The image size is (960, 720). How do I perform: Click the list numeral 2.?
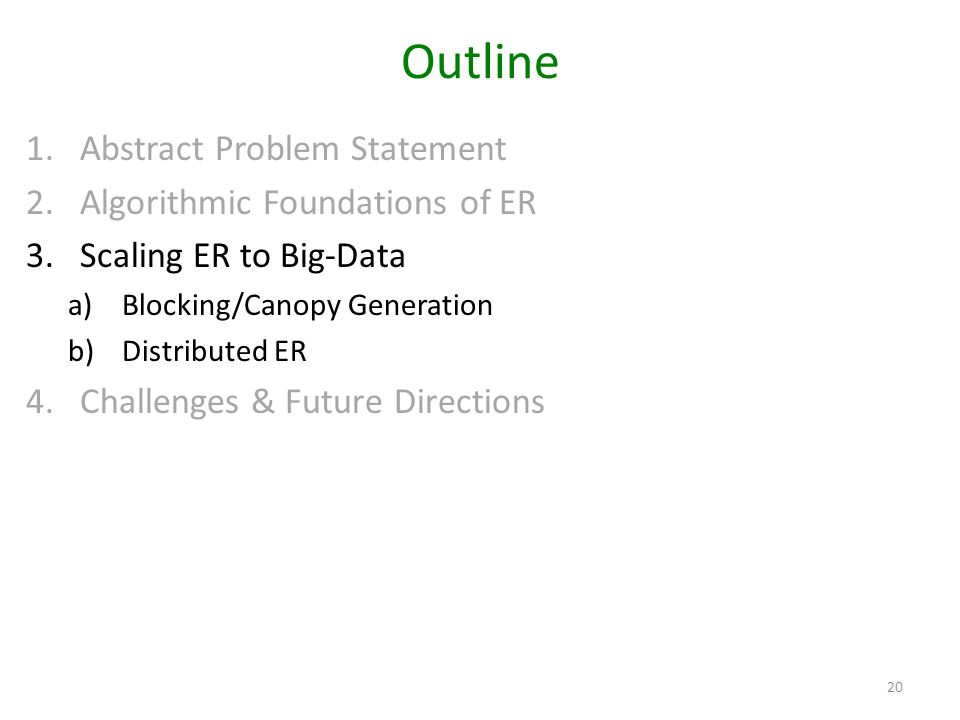[39, 203]
